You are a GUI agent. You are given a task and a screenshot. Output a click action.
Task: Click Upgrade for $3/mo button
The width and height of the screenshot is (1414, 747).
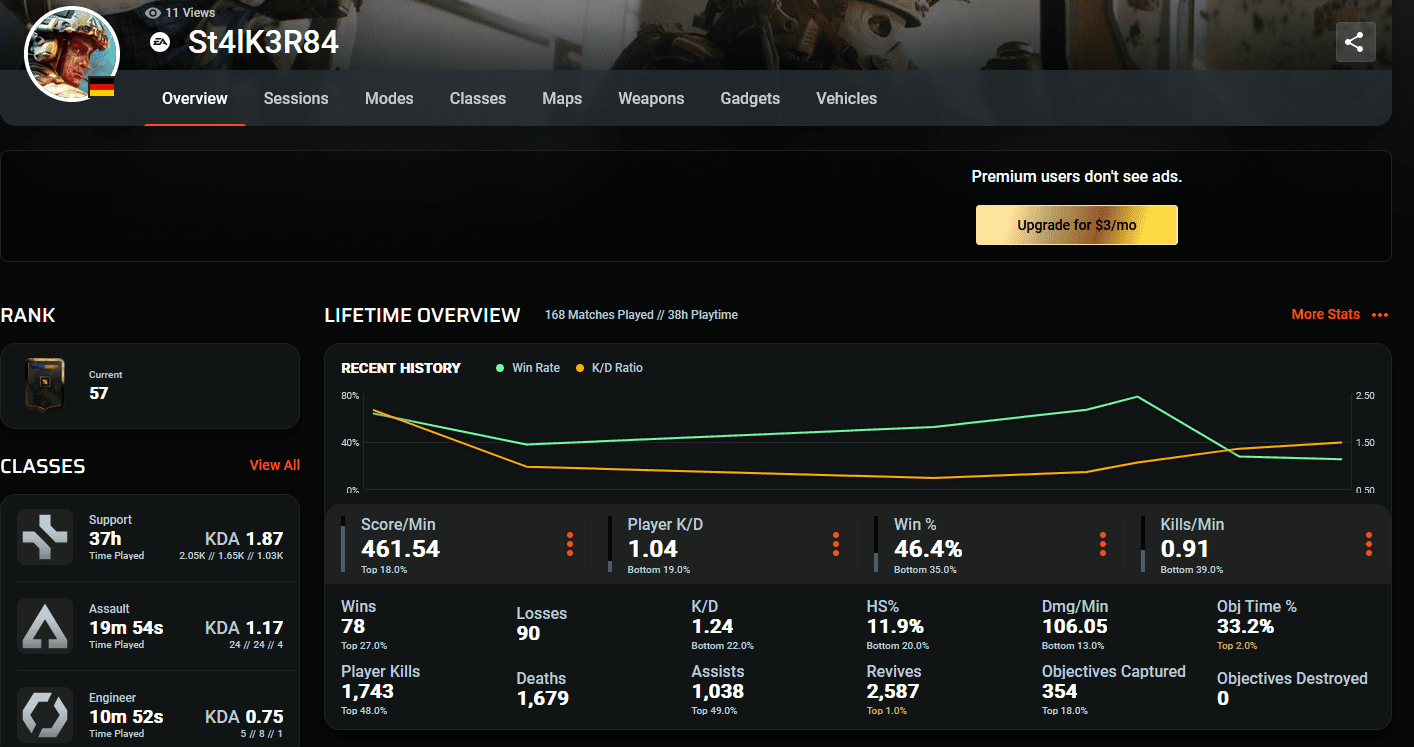[x=1077, y=225]
